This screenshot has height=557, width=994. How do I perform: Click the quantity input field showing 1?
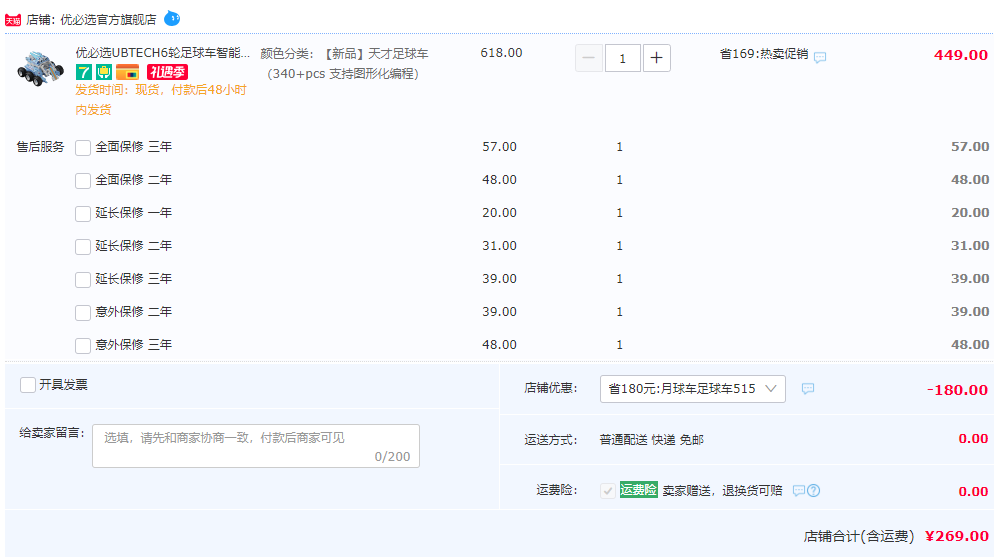[x=623, y=58]
